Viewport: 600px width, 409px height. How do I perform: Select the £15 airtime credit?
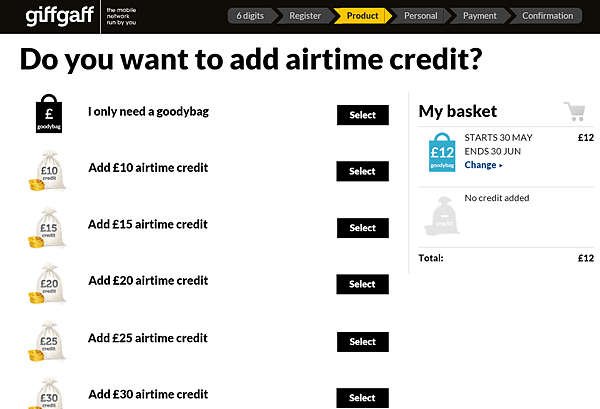pos(363,228)
